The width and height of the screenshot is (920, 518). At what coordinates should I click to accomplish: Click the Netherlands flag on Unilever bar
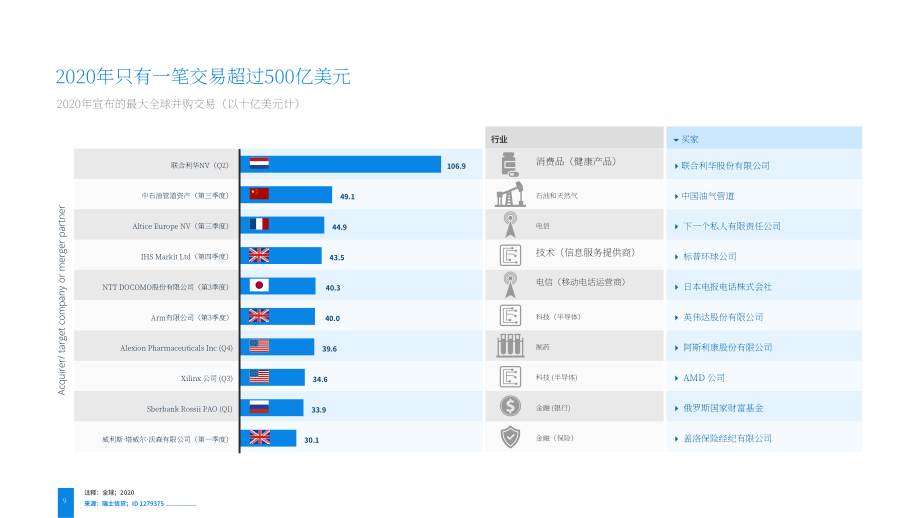pyautogui.click(x=259, y=164)
